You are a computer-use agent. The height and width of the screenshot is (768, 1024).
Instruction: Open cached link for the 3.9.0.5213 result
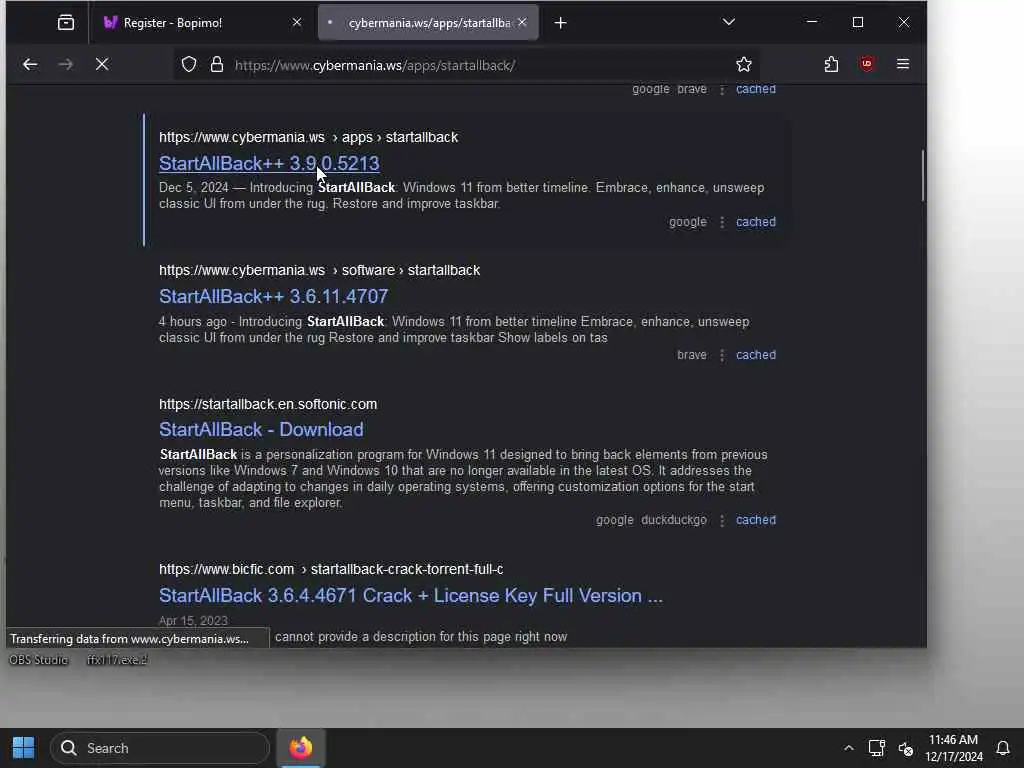pos(756,222)
